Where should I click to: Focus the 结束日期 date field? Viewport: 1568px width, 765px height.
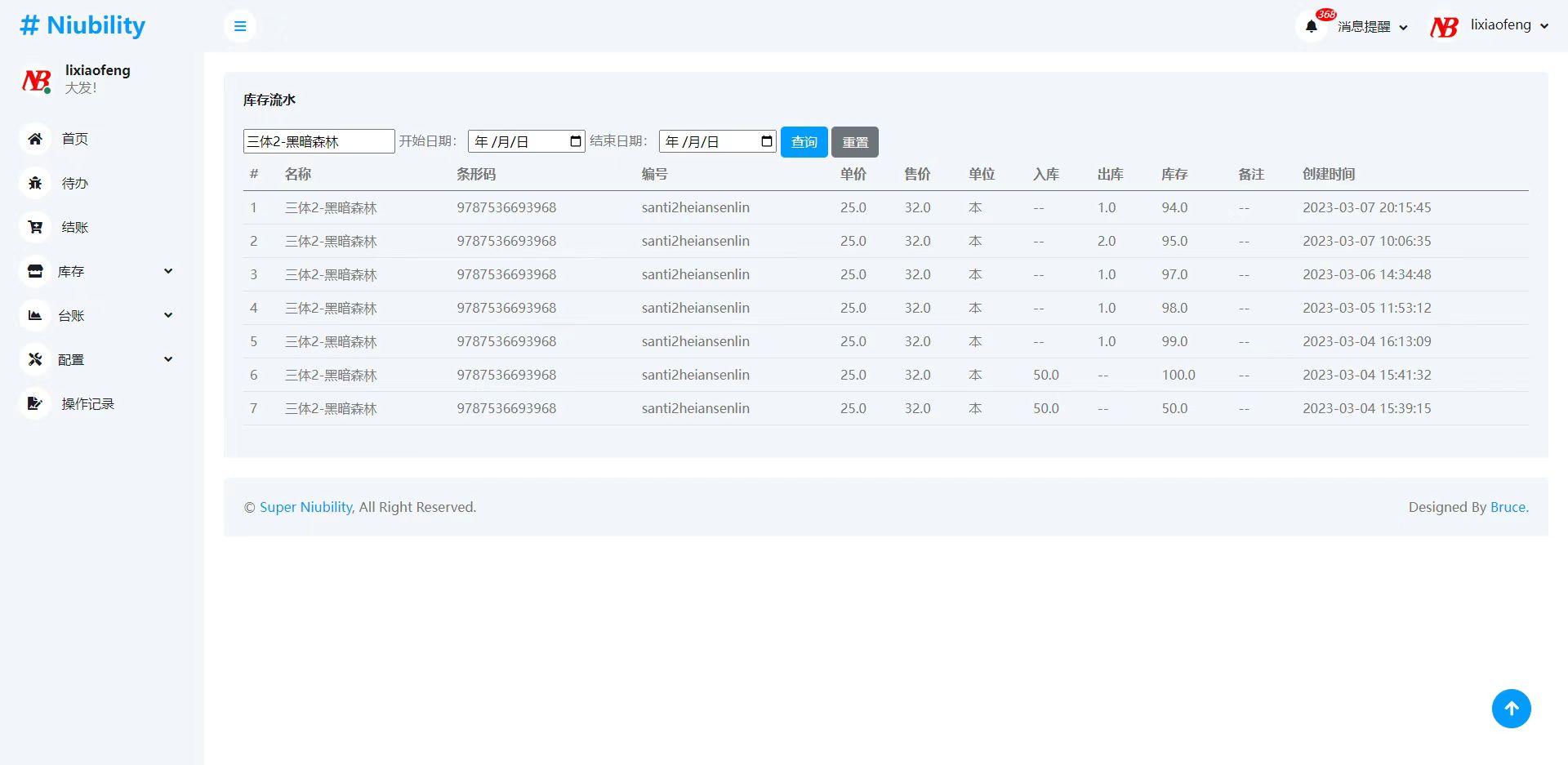point(718,141)
